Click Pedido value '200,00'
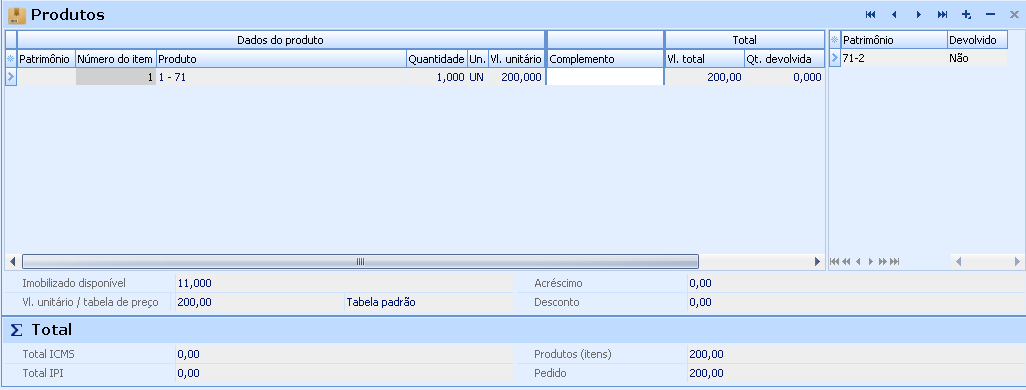 (706, 374)
